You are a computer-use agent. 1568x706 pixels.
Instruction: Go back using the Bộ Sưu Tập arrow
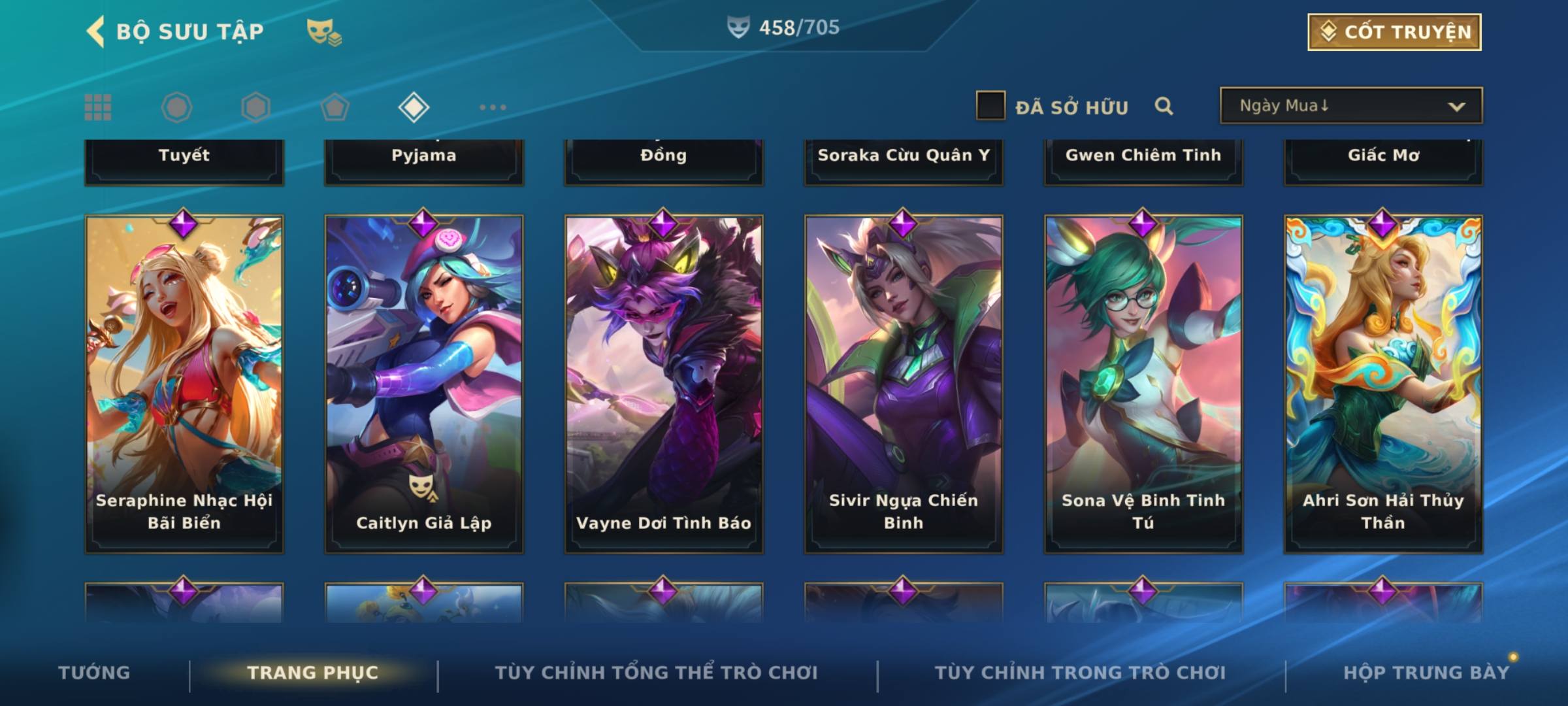coord(95,31)
